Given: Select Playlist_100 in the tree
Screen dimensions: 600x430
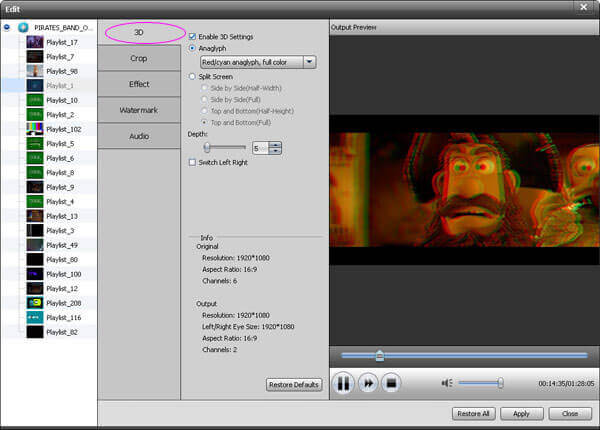Looking at the screenshot, I should coord(64,274).
